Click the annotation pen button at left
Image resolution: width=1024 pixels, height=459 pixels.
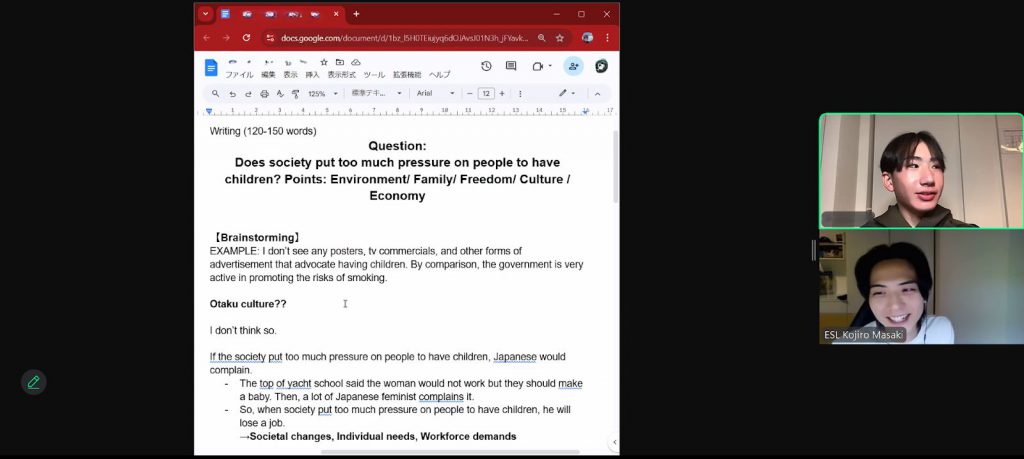[33, 382]
